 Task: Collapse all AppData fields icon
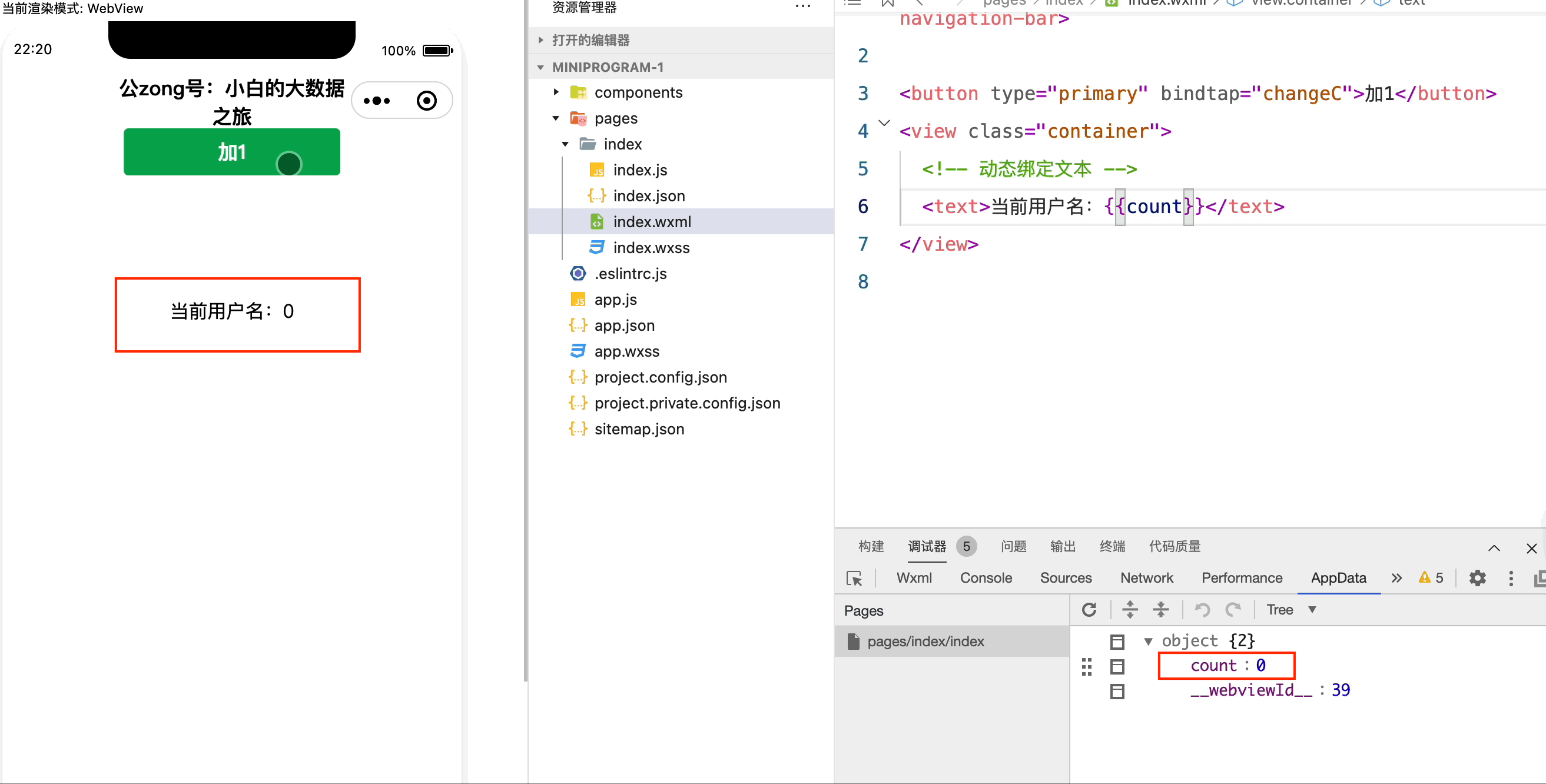pos(1161,609)
